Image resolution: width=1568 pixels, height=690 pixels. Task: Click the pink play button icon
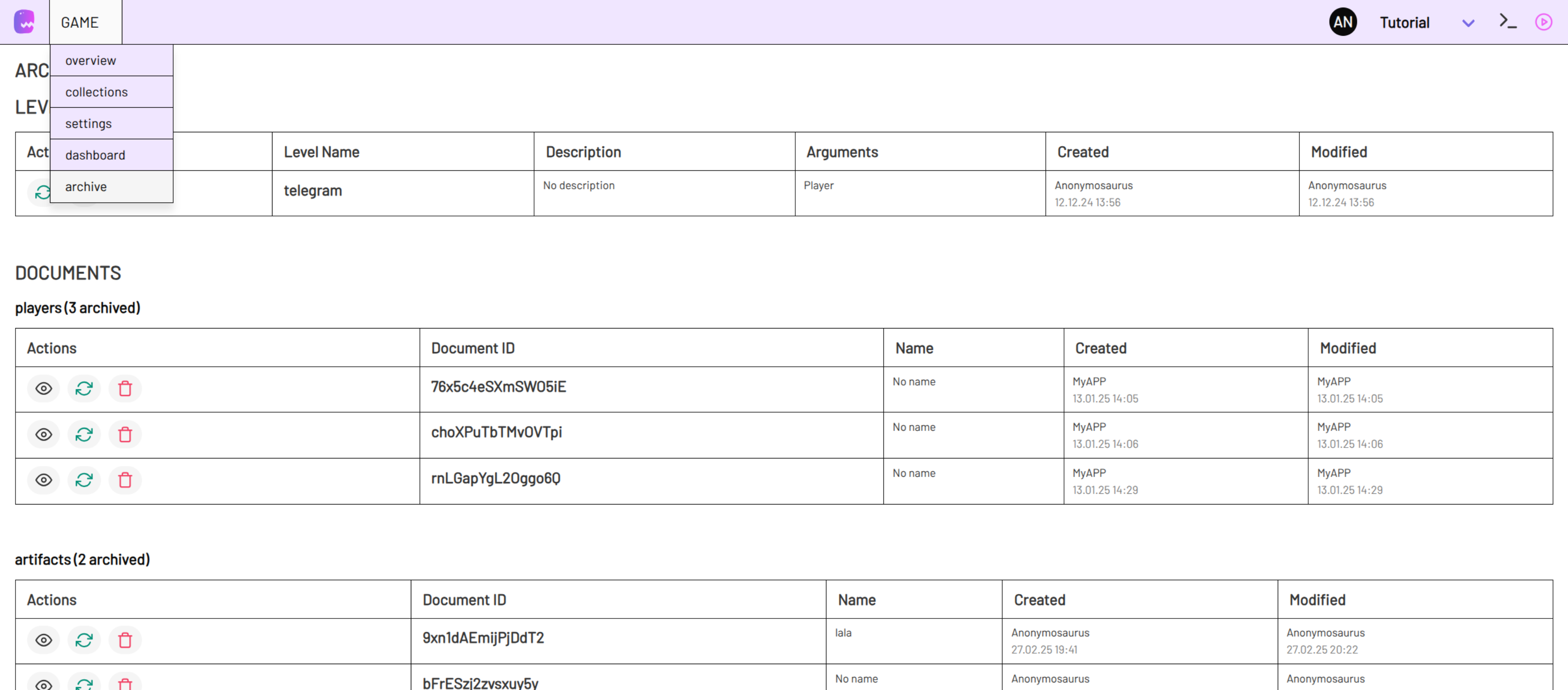(1543, 22)
